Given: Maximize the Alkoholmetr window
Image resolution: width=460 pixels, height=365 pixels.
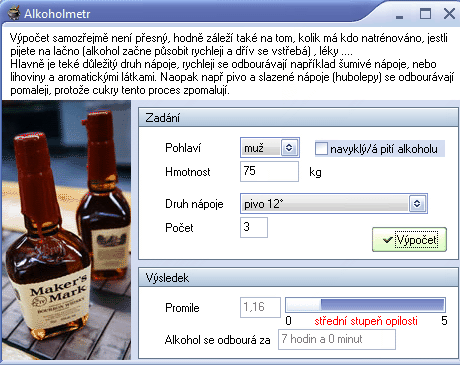Looking at the screenshot, I should 425,14.
